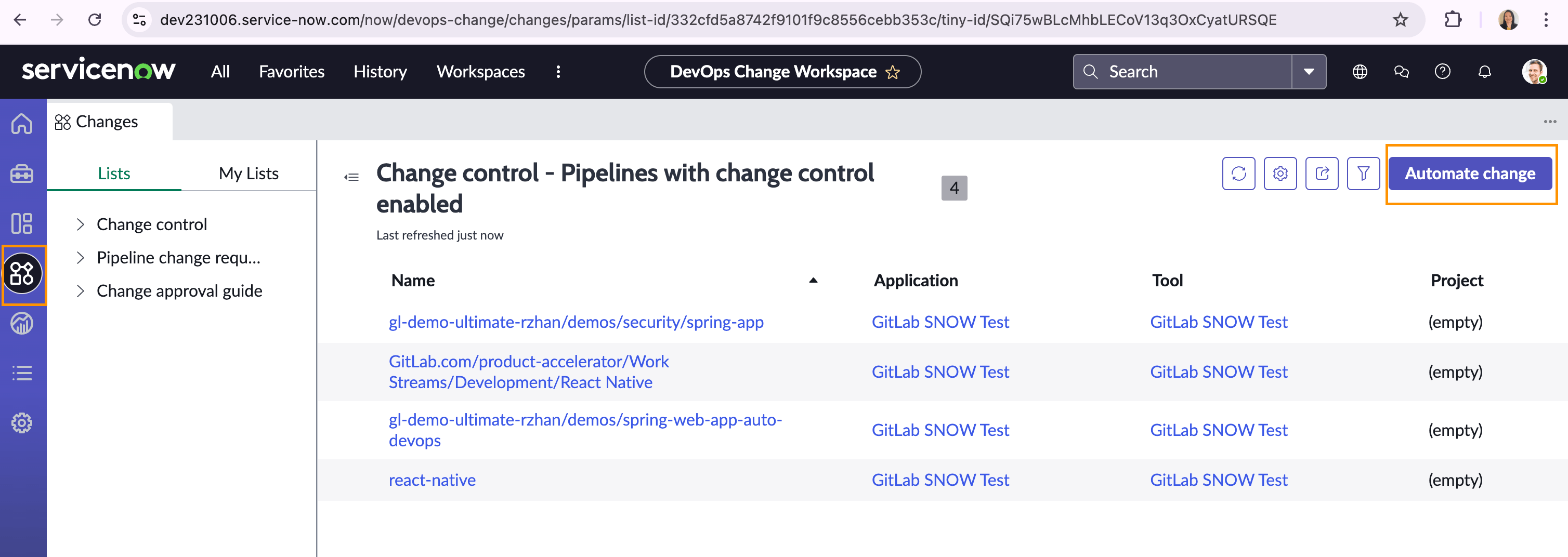Click the Analytics chart icon in the sidebar
This screenshot has height=557, width=1568.
(x=22, y=323)
